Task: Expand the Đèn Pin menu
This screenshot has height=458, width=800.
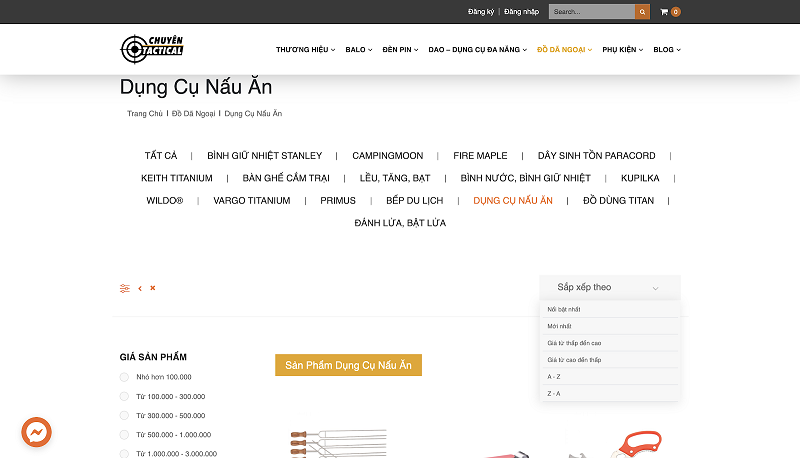Action: click(x=400, y=49)
